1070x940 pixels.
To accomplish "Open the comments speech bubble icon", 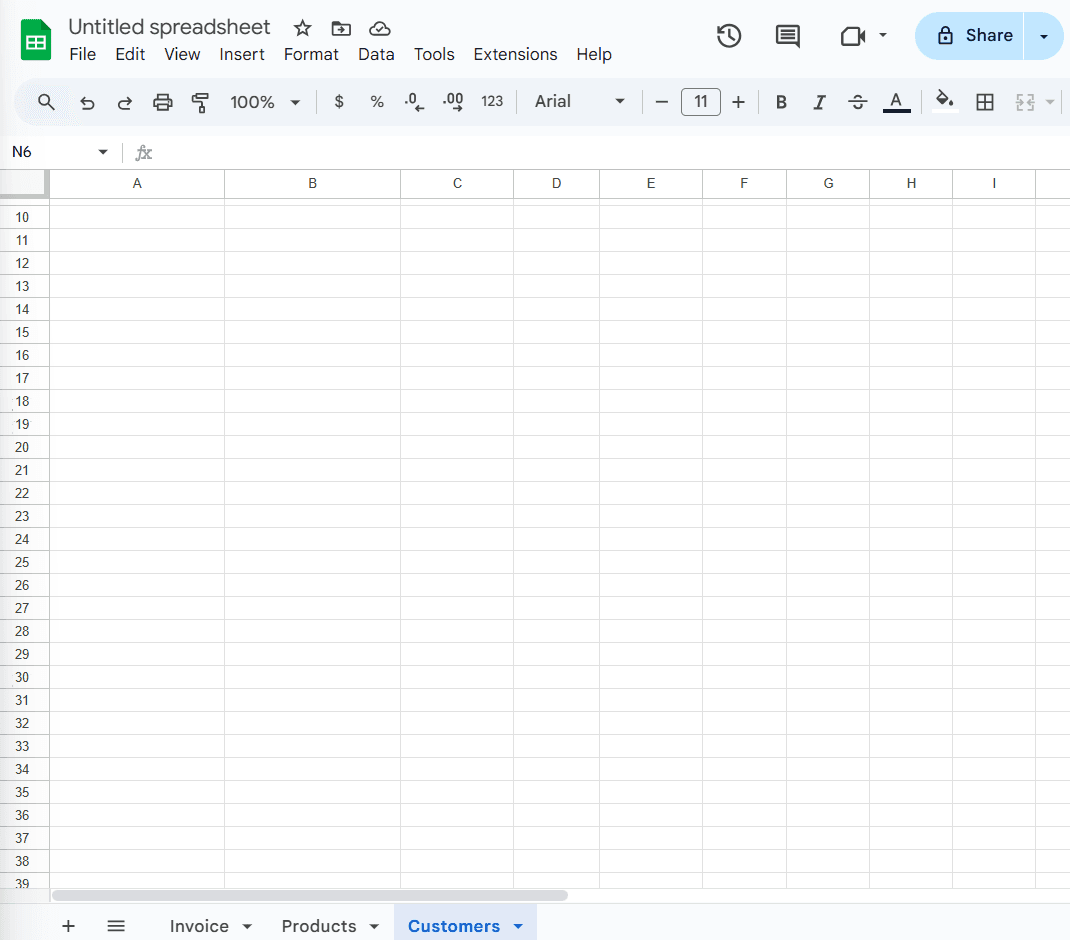I will click(788, 36).
